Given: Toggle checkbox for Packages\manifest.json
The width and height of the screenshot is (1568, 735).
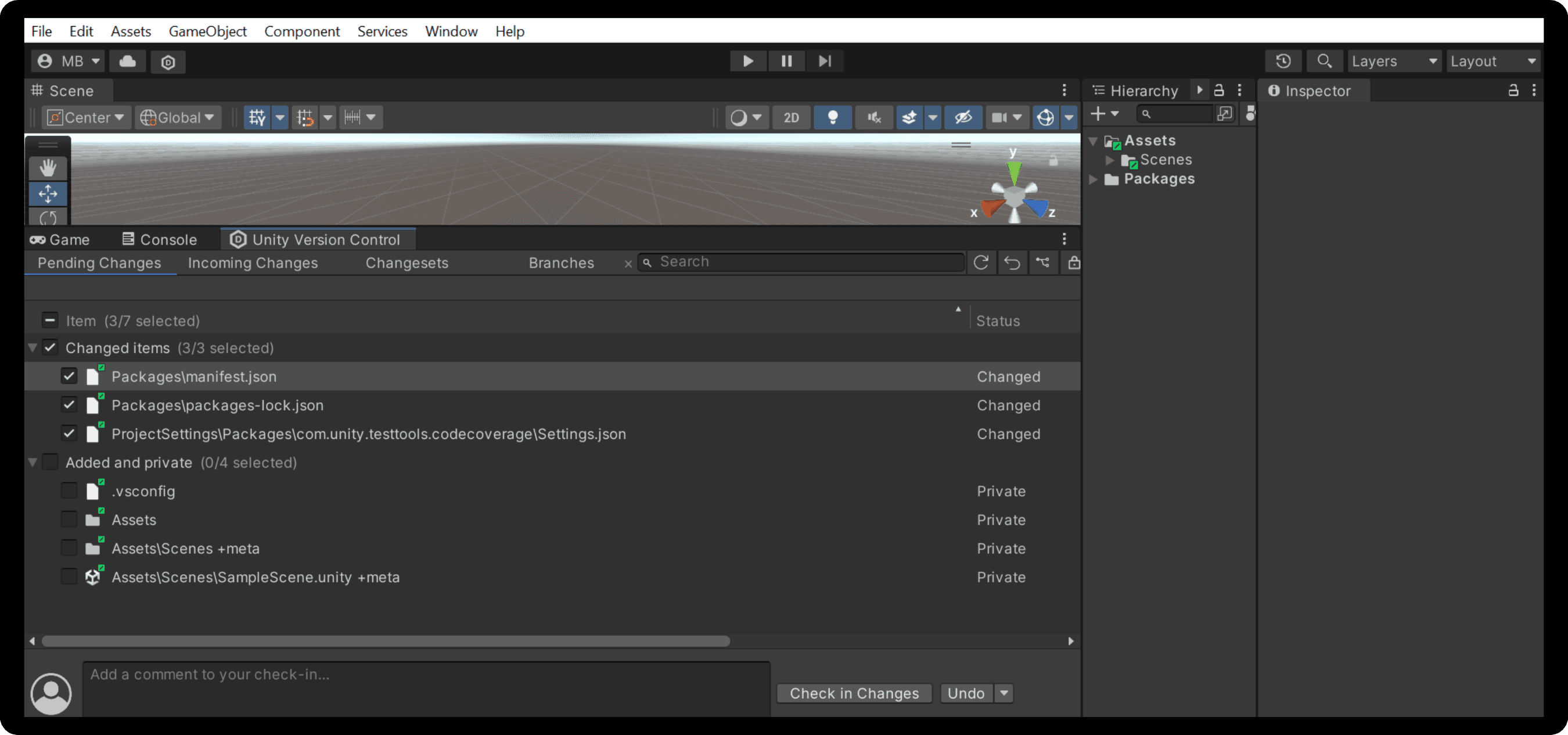Looking at the screenshot, I should click(x=67, y=376).
